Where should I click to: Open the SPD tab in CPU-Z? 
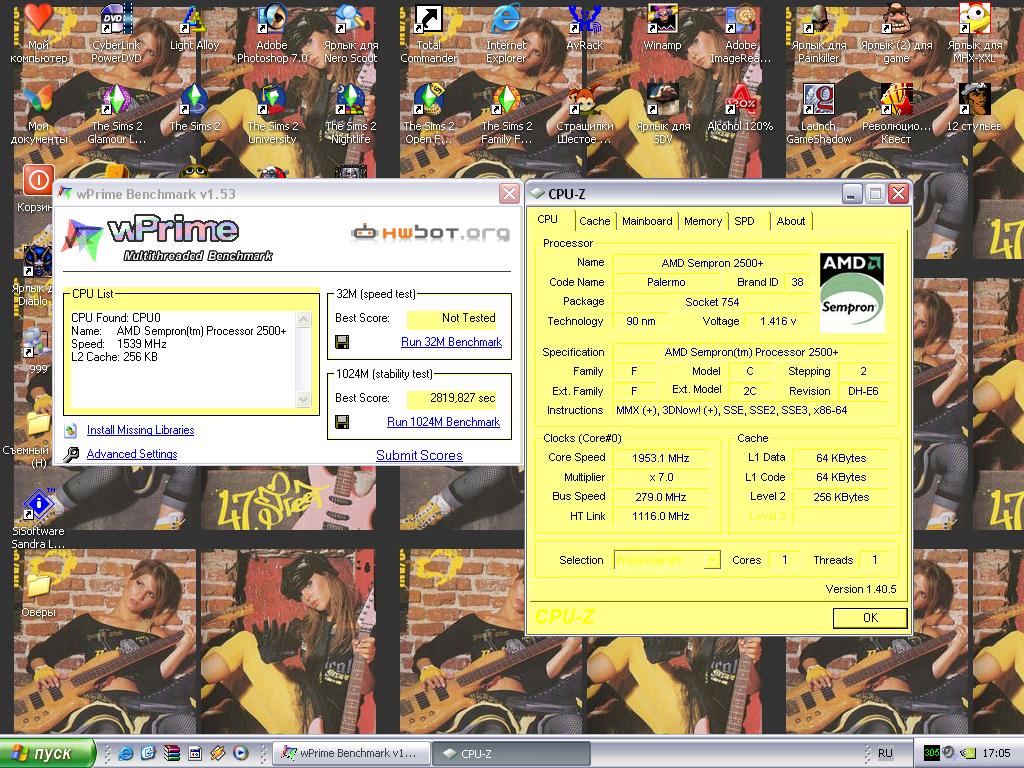[744, 221]
